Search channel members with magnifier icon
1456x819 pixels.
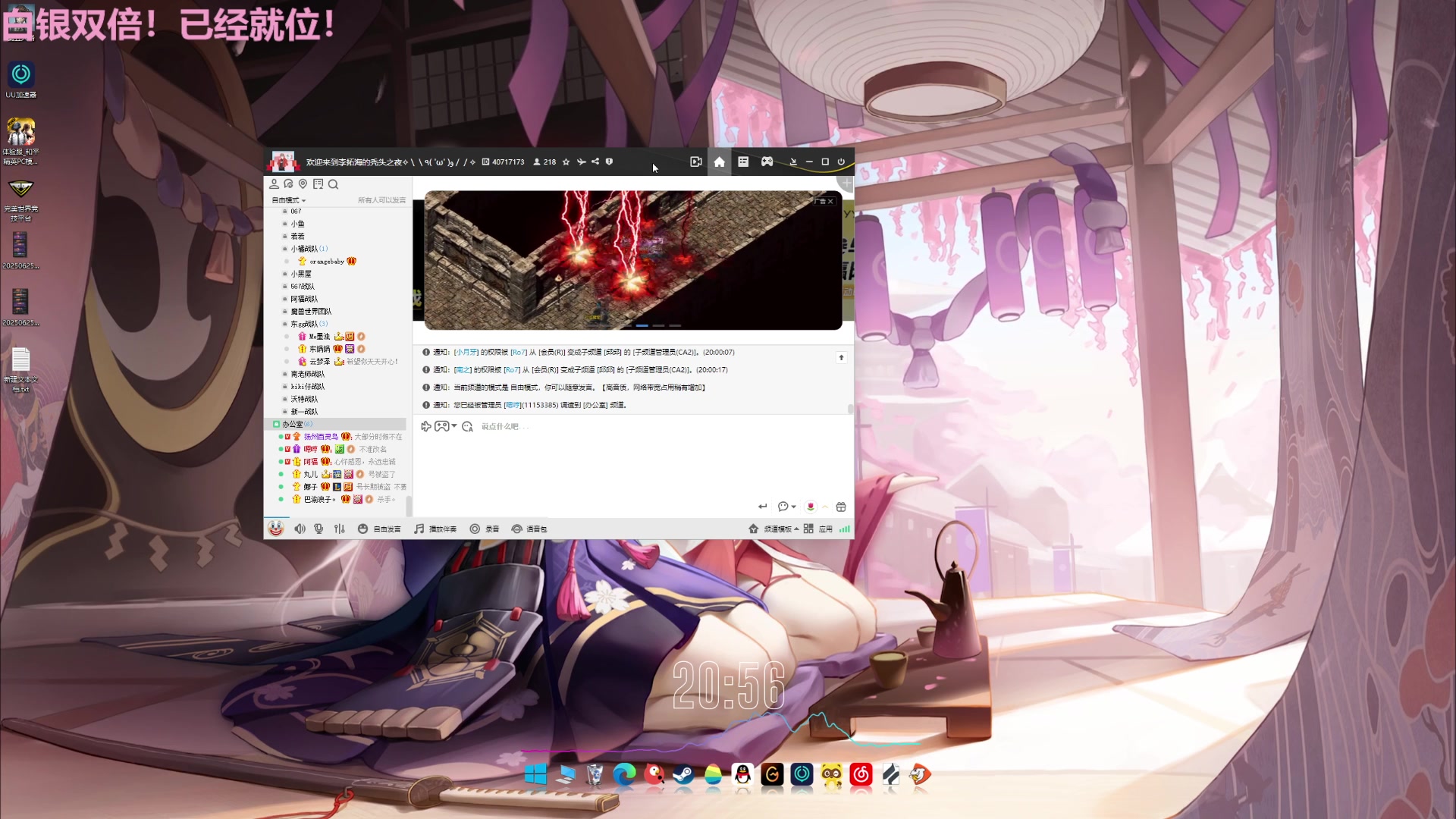[333, 184]
